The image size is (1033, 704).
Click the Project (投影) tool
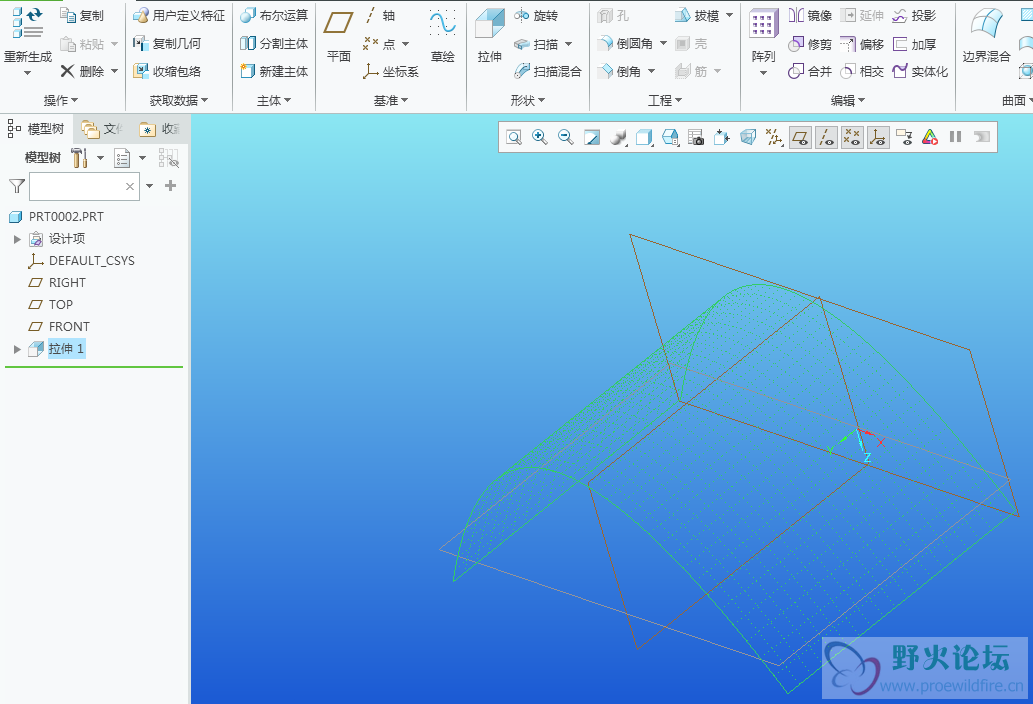(x=914, y=15)
